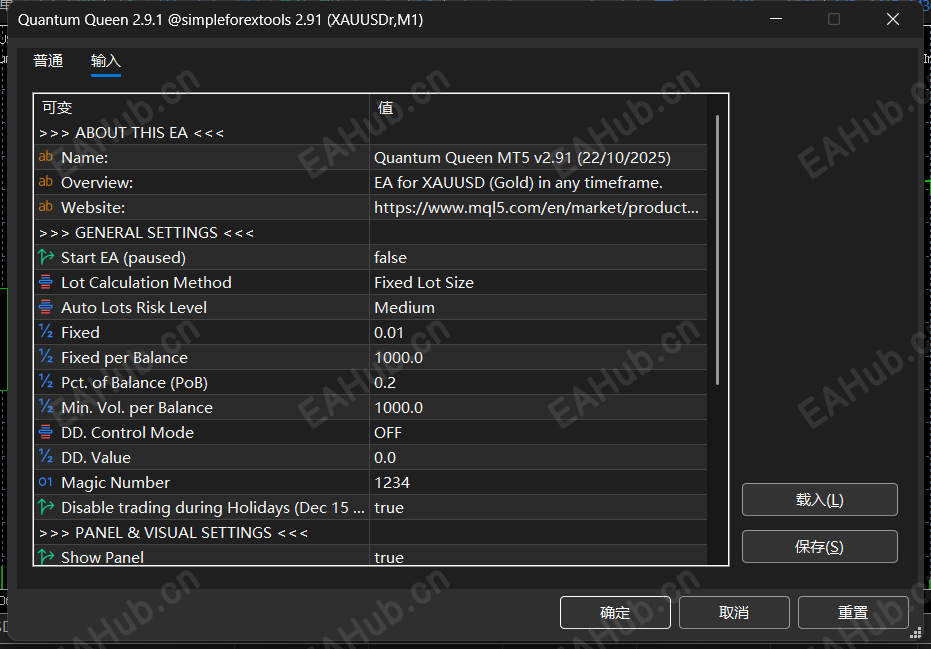Click the boolean icon beside Start EA (paused)
Image resolution: width=931 pixels, height=649 pixels.
click(46, 257)
